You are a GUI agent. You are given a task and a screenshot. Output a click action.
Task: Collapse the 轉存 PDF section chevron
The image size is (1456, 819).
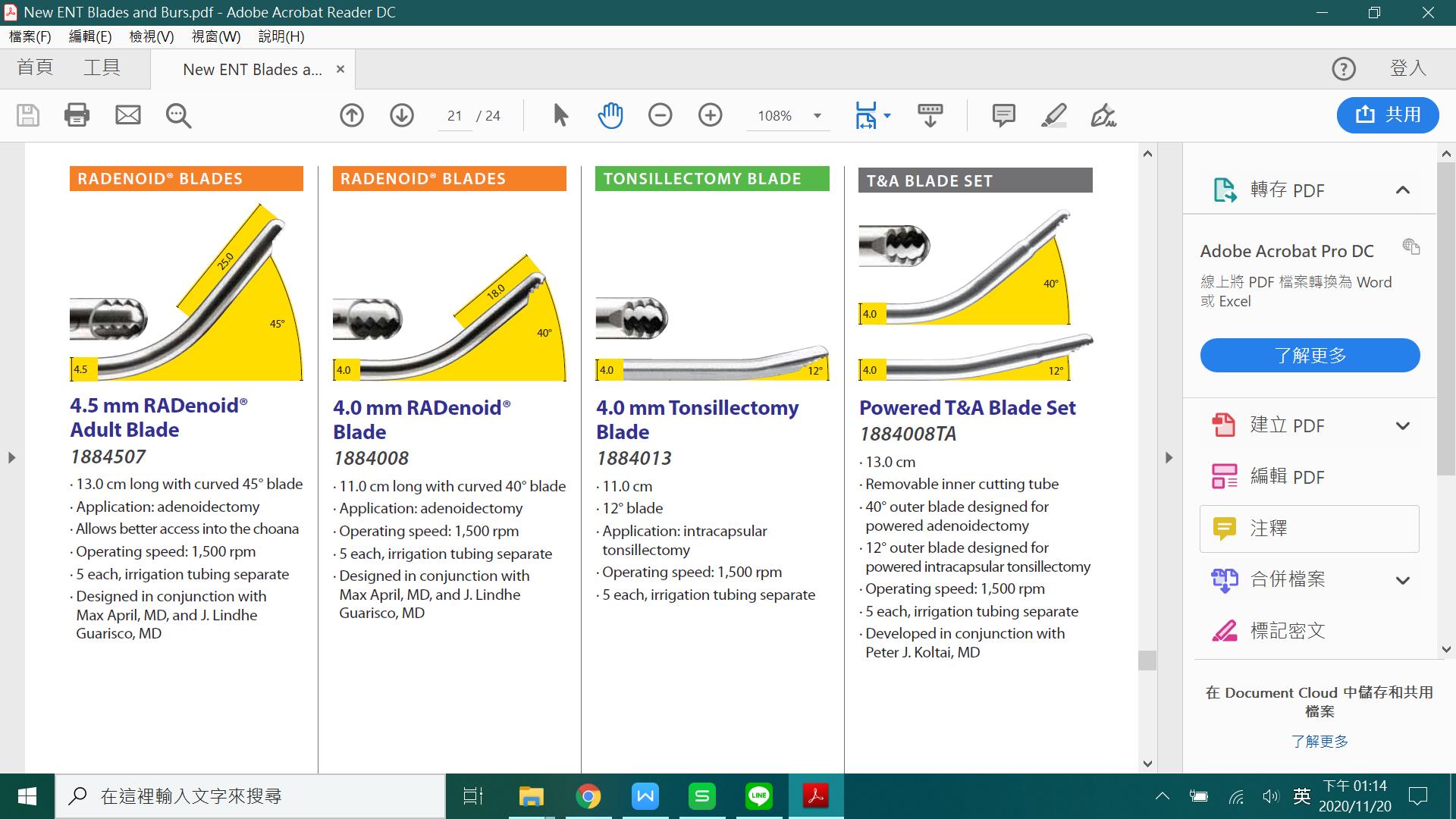coord(1403,190)
